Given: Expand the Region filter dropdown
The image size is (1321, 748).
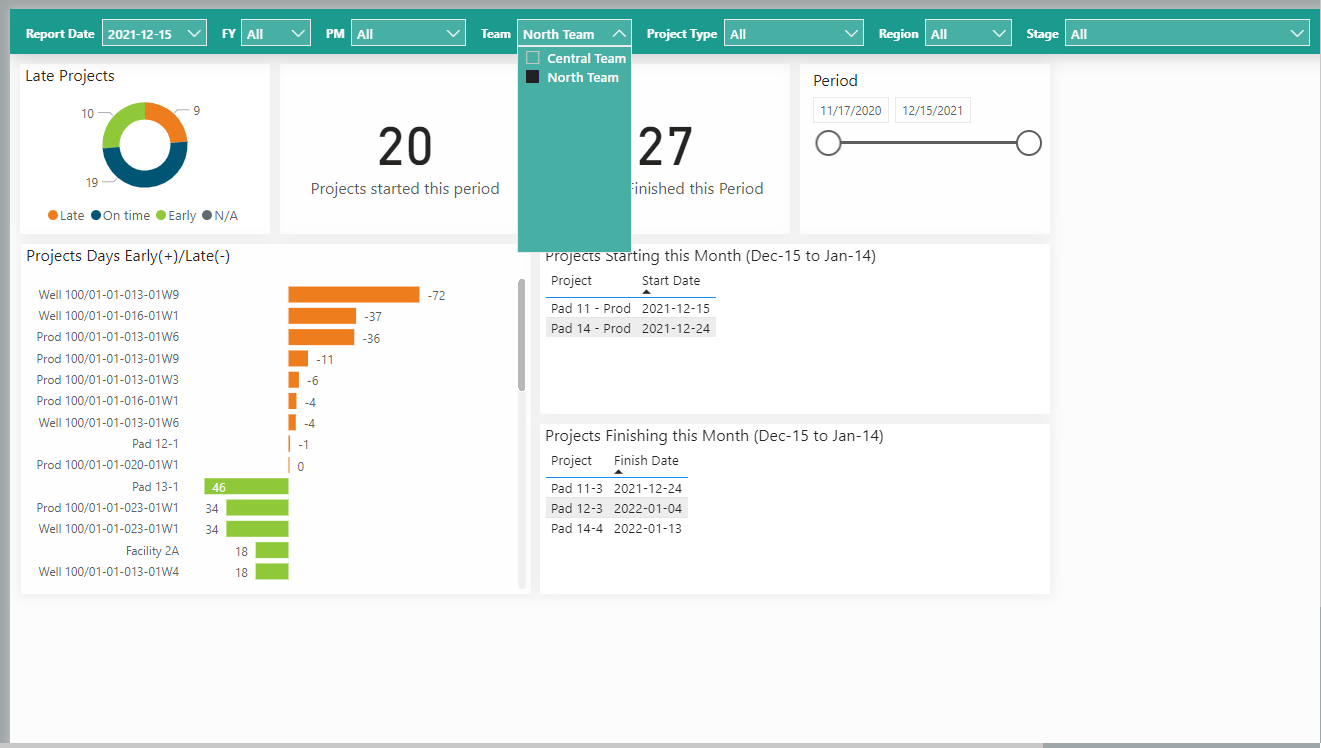Looking at the screenshot, I should pos(968,34).
